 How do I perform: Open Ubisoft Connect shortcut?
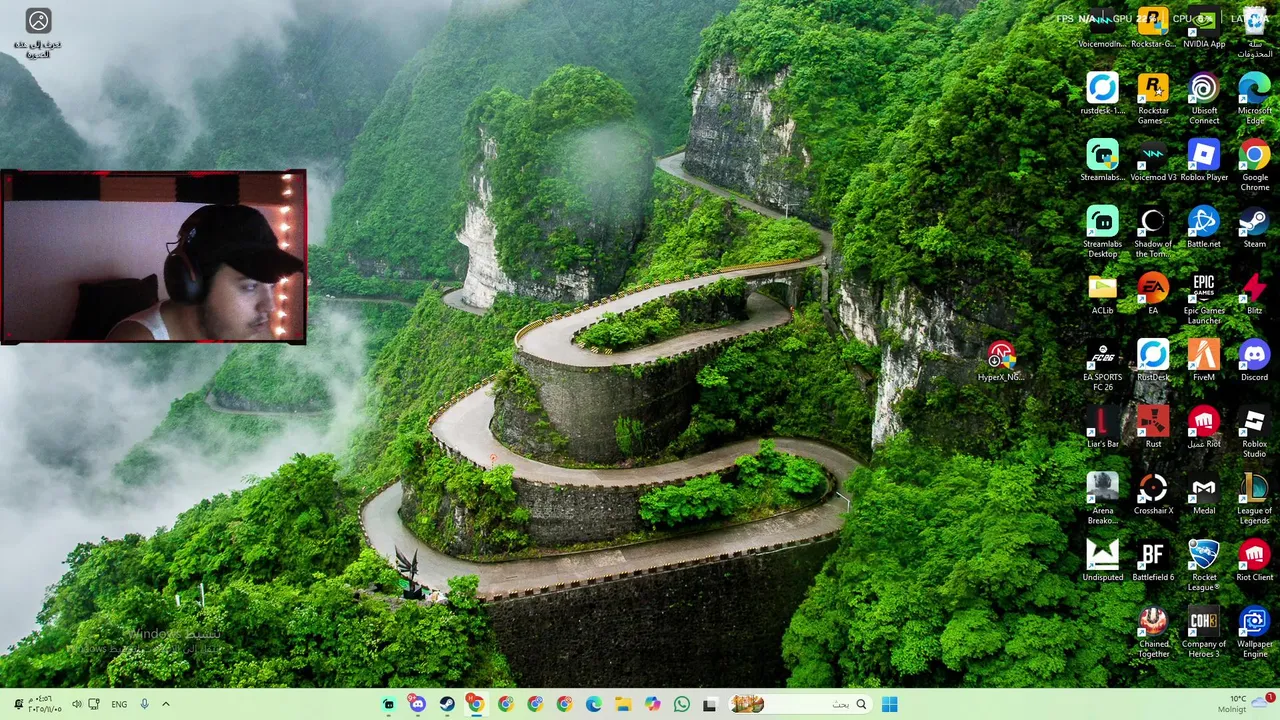click(x=1204, y=99)
